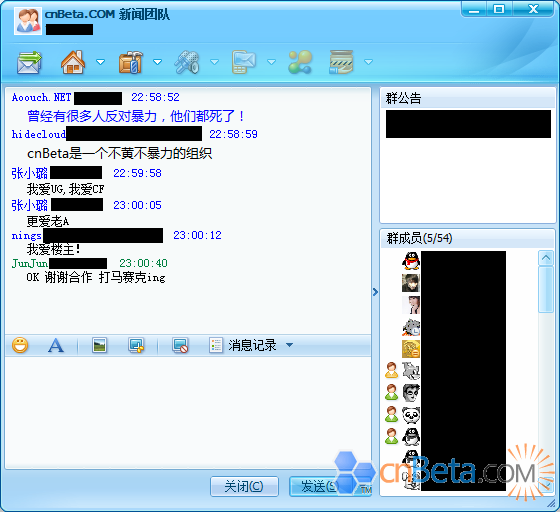Expand the dropdown beside the microphone icon
The height and width of the screenshot is (512, 560).
pyautogui.click(x=214, y=62)
